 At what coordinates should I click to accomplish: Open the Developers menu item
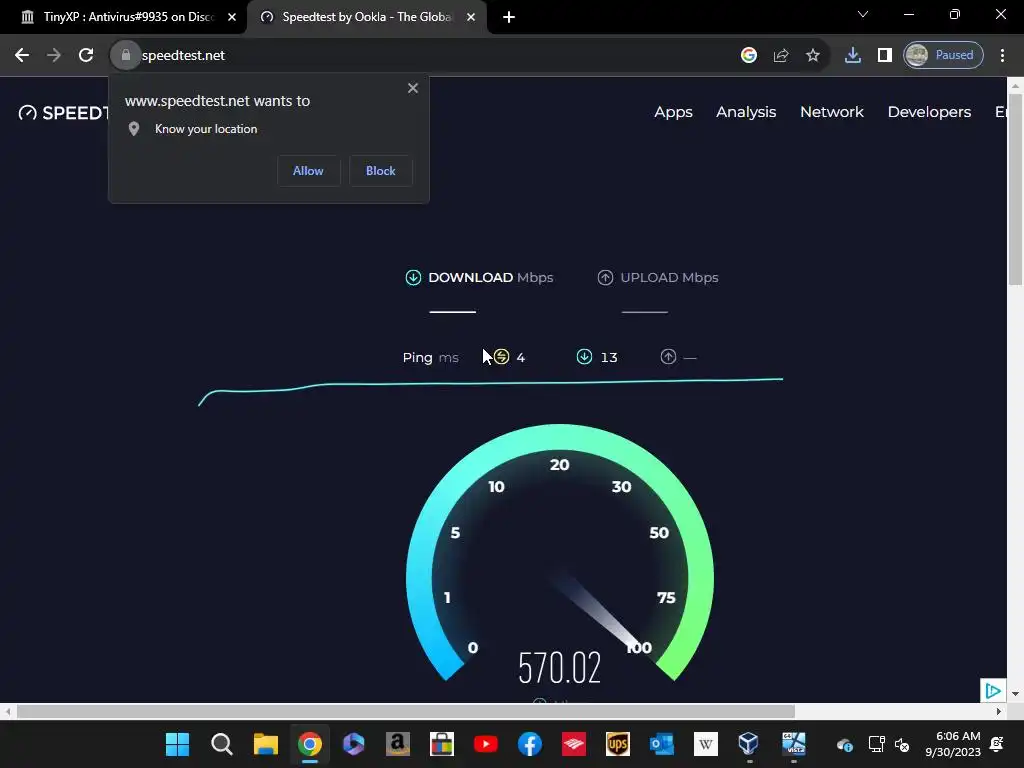click(x=929, y=112)
